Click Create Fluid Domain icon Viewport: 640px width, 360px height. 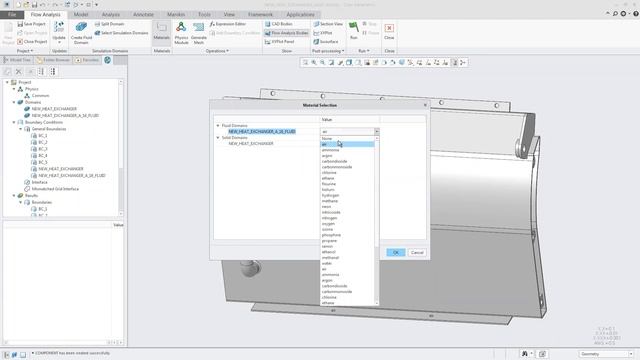click(81, 27)
